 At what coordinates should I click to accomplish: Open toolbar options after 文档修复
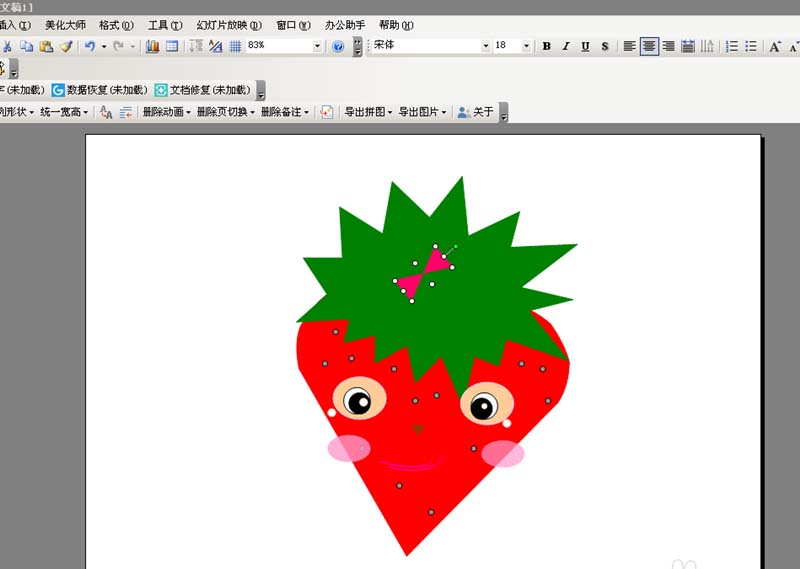(x=261, y=90)
